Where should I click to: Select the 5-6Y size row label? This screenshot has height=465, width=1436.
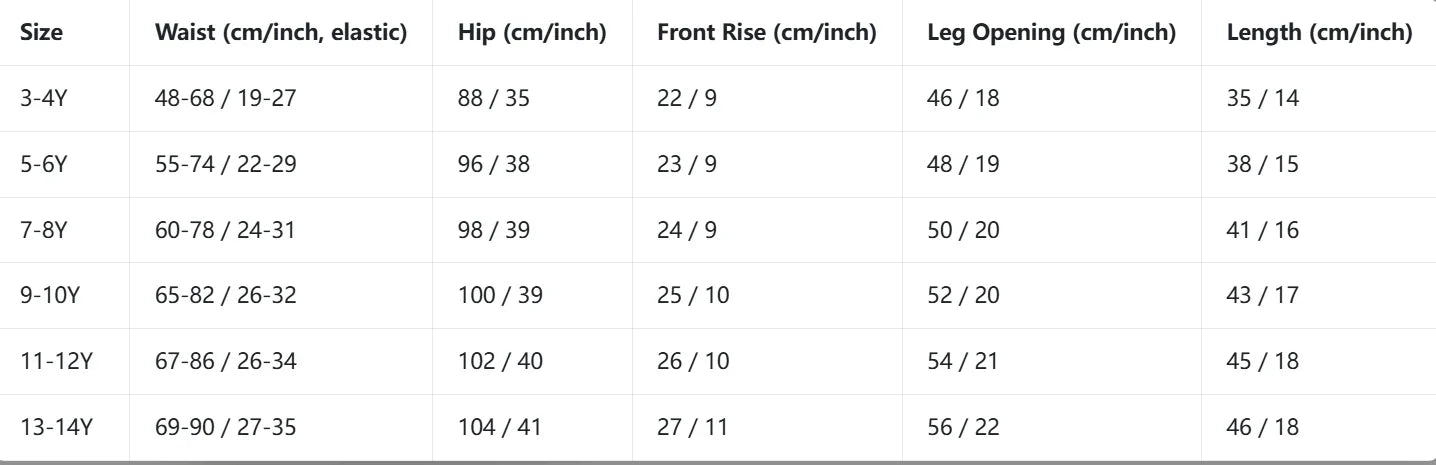pos(43,164)
